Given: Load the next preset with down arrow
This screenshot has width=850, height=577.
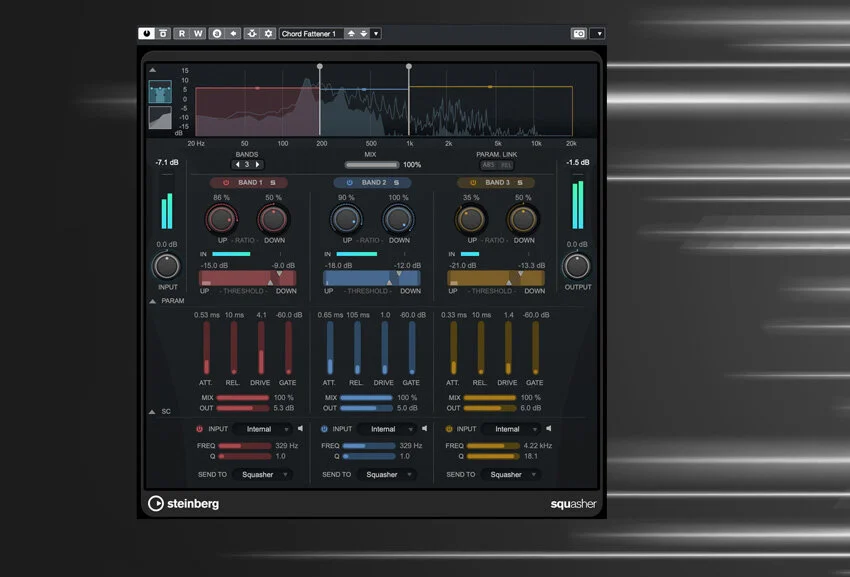Looking at the screenshot, I should (364, 34).
